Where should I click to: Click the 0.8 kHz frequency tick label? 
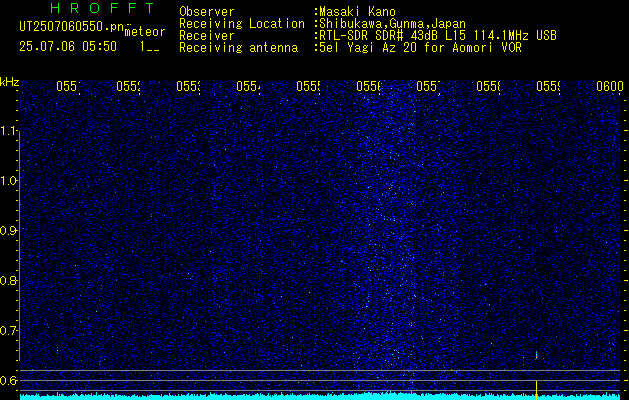pos(9,280)
